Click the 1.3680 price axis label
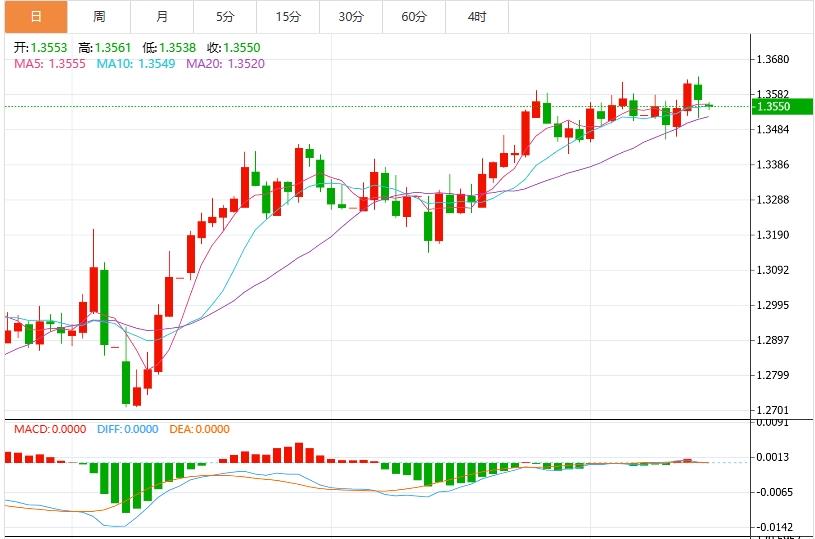 [x=773, y=59]
